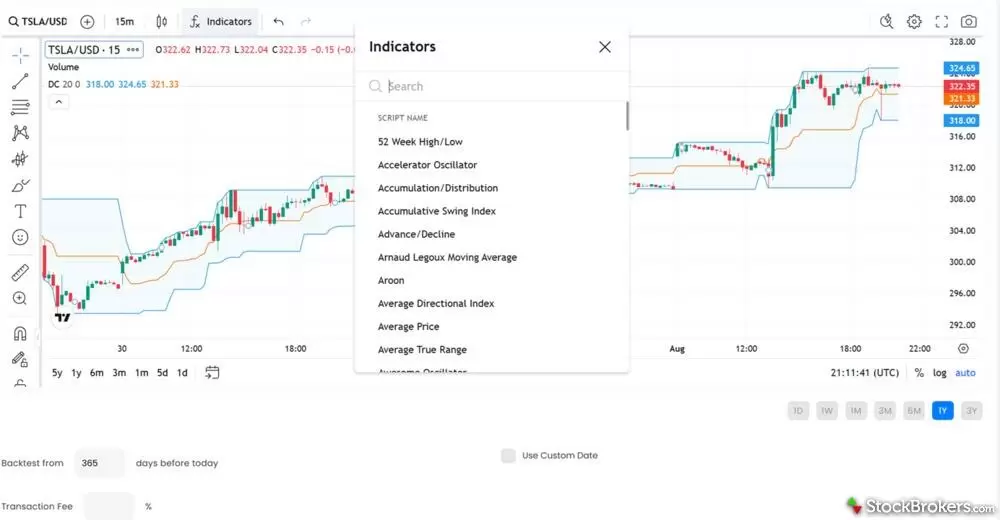Select the 1D backtest period
The width and height of the screenshot is (1000, 520).
coord(798,411)
